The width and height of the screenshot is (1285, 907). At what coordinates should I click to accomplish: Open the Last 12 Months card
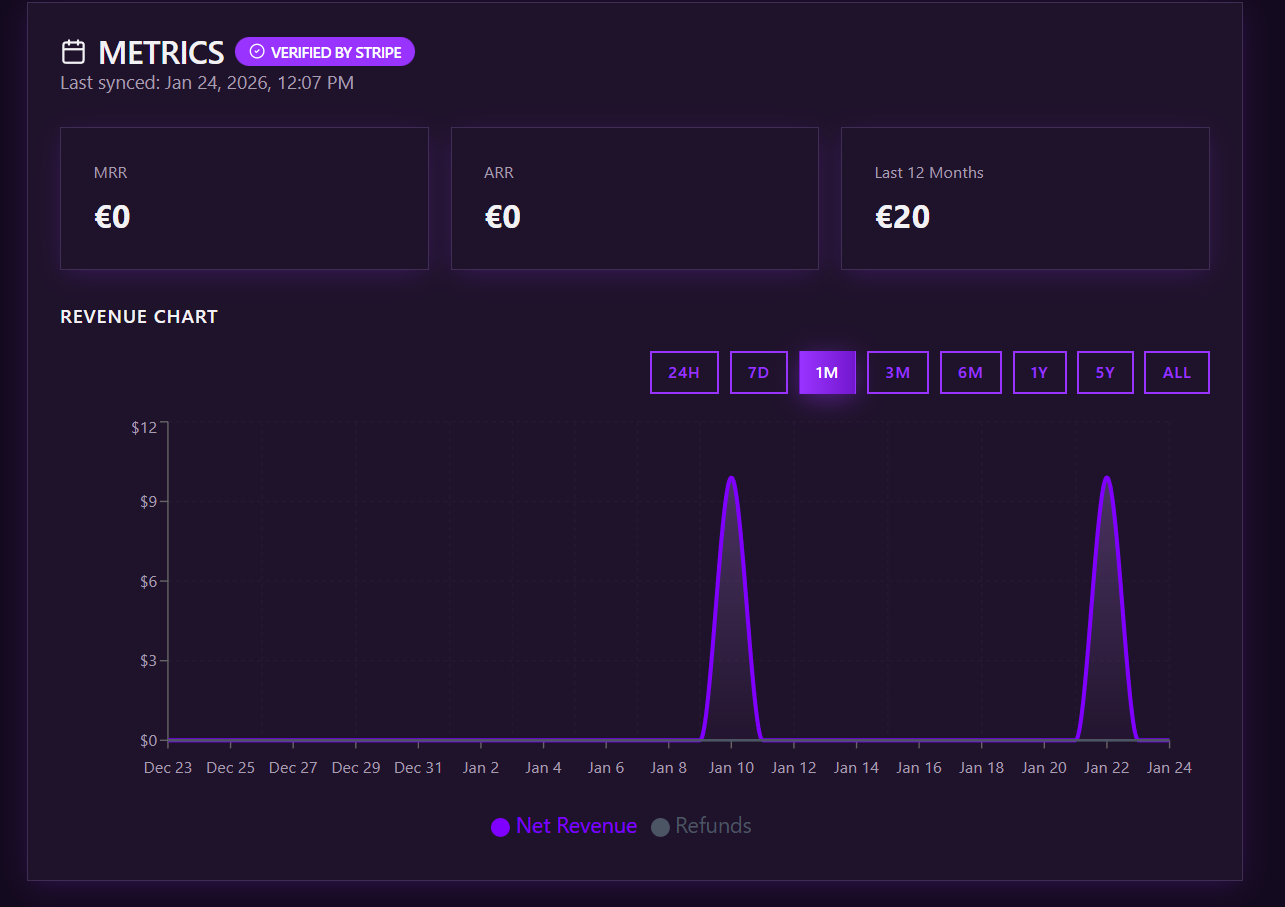click(1025, 197)
